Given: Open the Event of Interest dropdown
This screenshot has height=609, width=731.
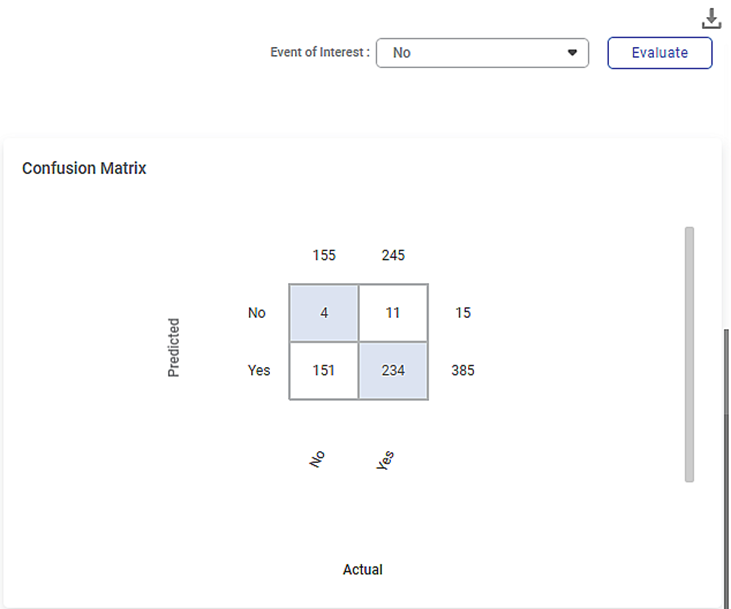Looking at the screenshot, I should 482,53.
